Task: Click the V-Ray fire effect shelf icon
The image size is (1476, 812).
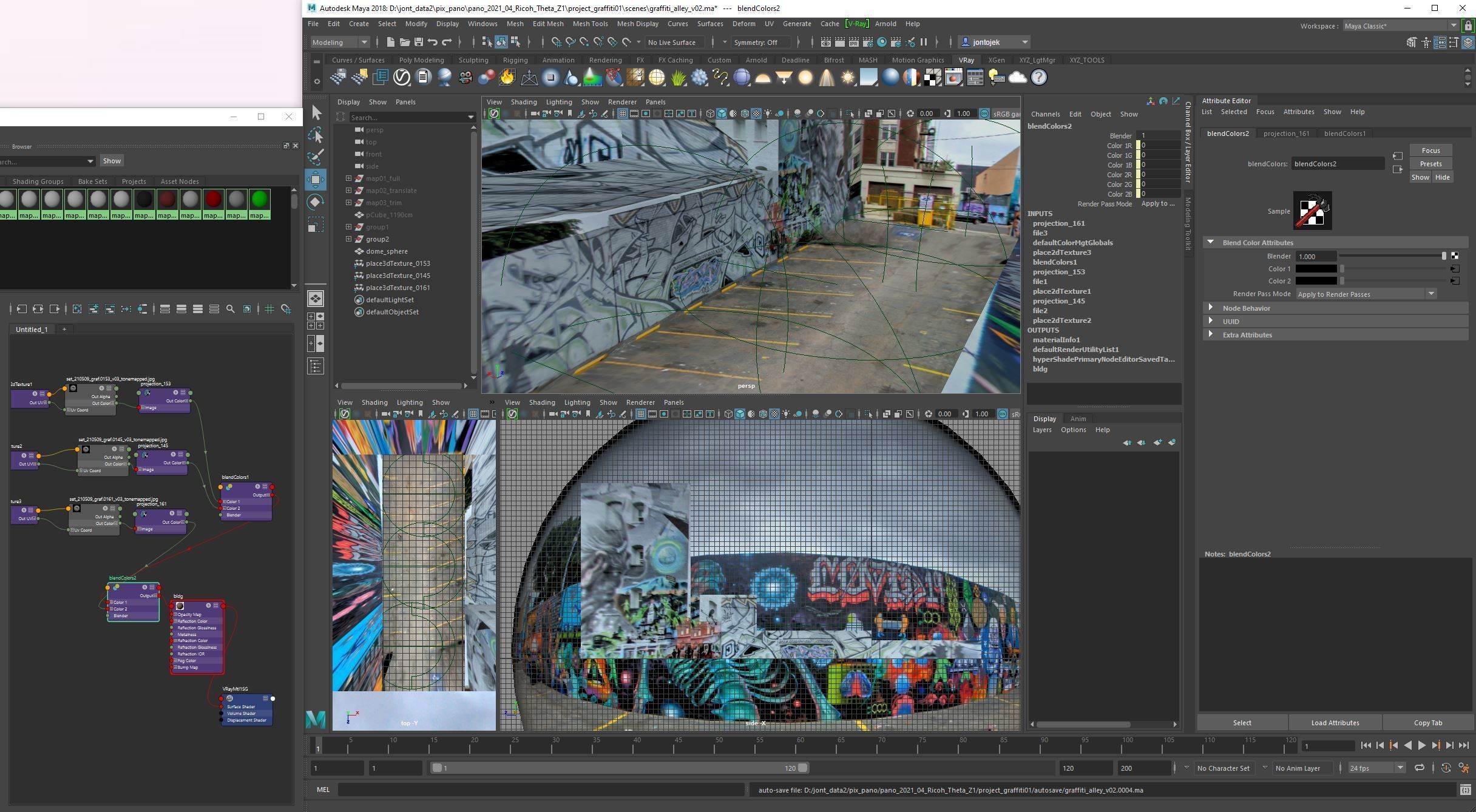Action: (x=507, y=77)
